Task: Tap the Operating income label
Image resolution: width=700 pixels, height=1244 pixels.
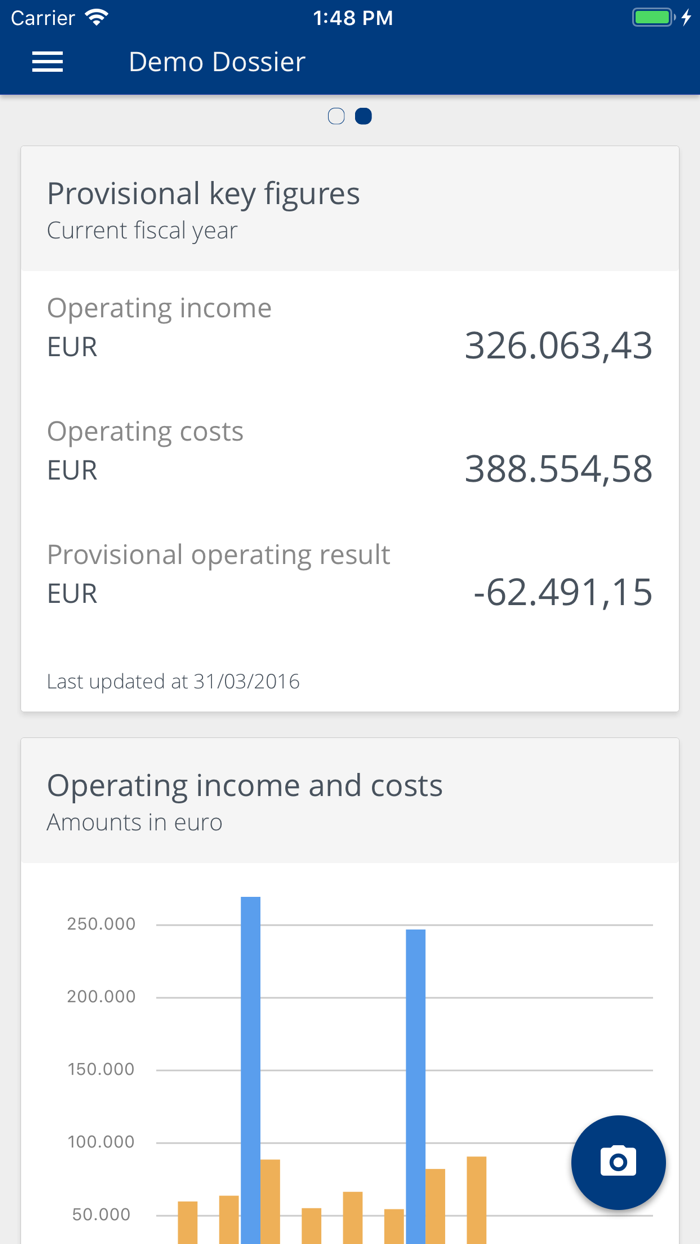Action: pos(159,308)
